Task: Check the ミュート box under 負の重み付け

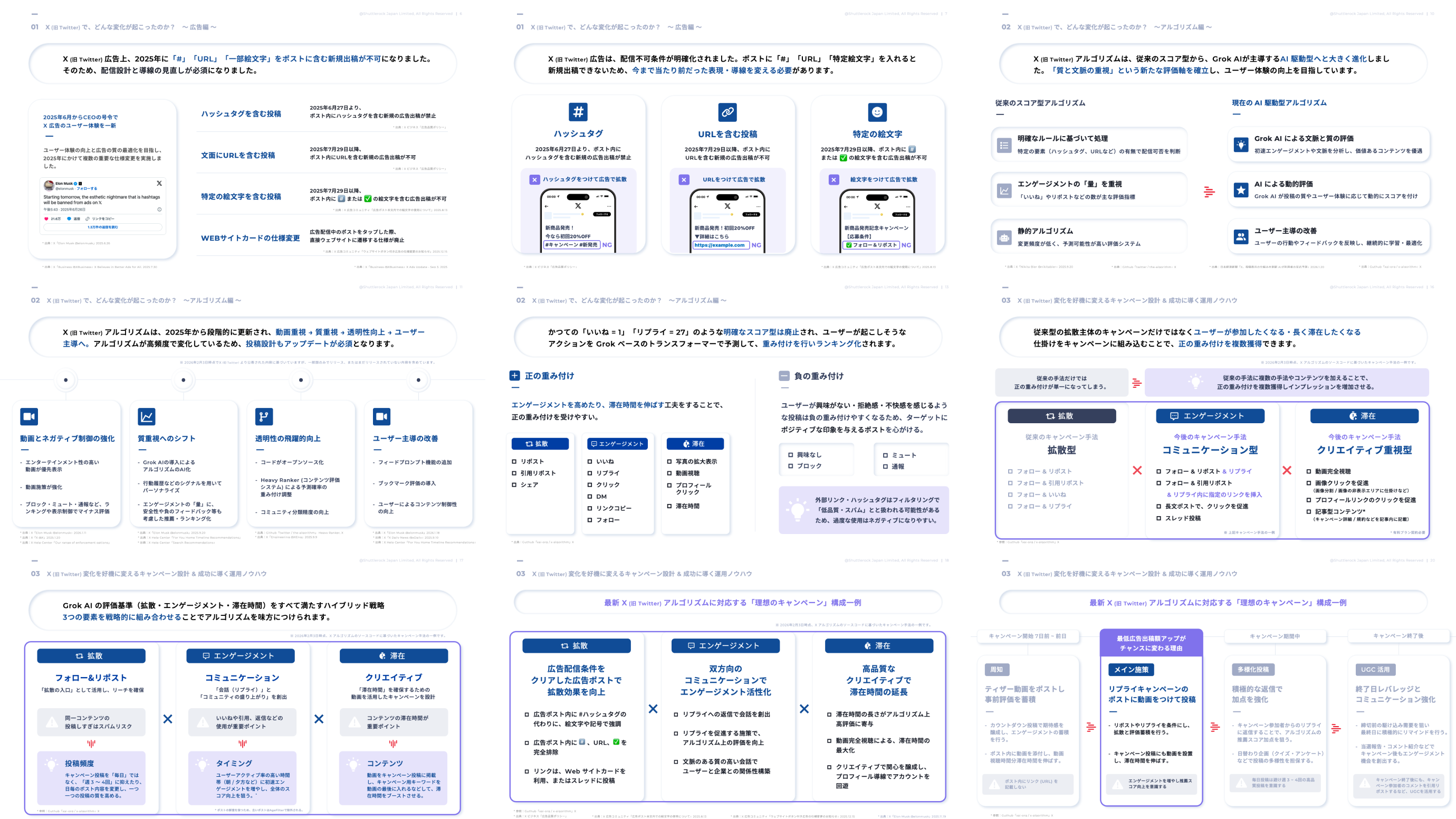Action: click(x=886, y=455)
